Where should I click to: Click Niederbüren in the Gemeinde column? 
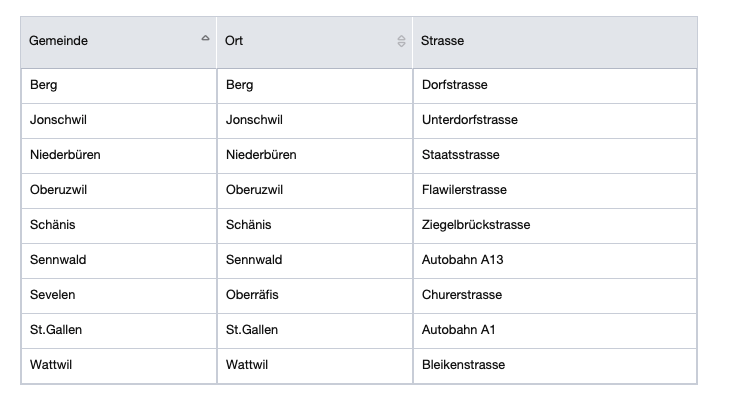pyautogui.click(x=65, y=155)
